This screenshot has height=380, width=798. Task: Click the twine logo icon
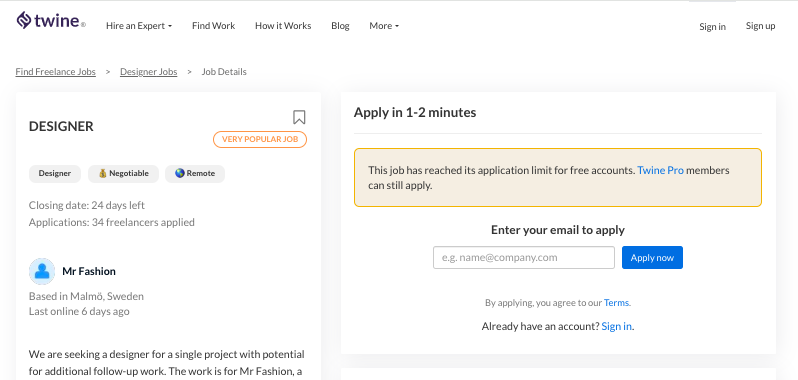(24, 20)
